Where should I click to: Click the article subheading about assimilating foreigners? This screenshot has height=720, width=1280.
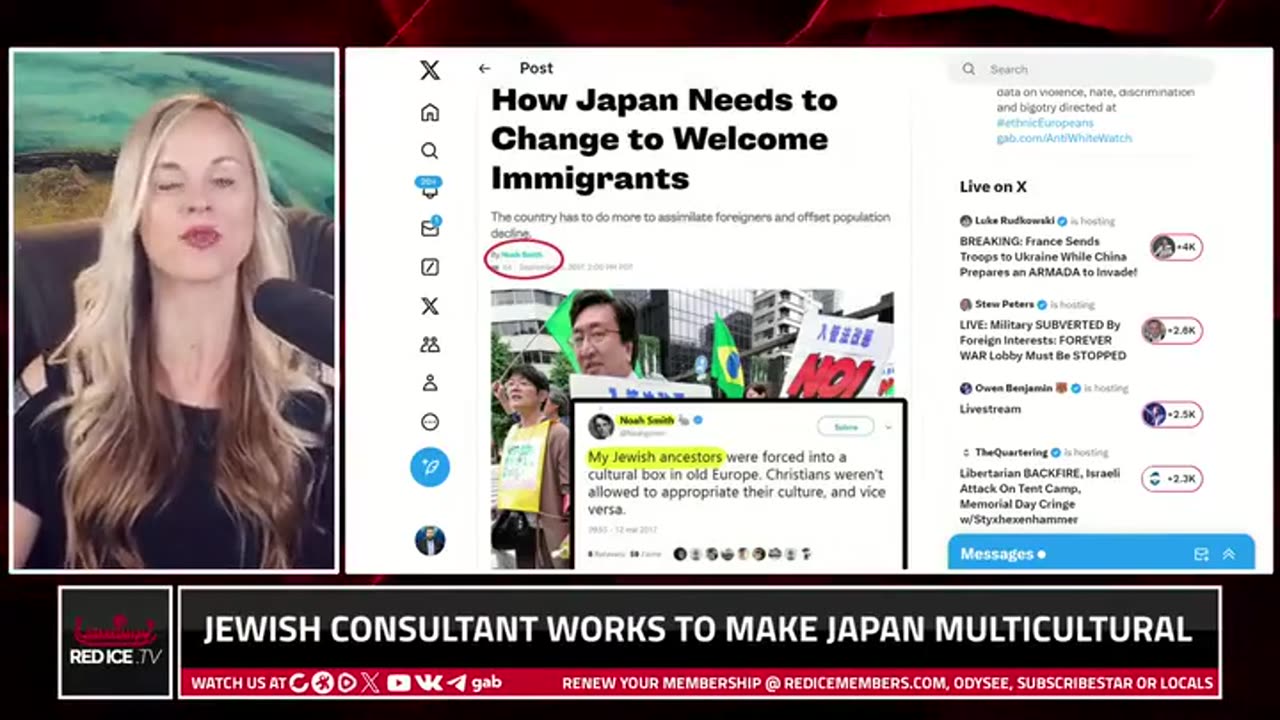pyautogui.click(x=690, y=225)
